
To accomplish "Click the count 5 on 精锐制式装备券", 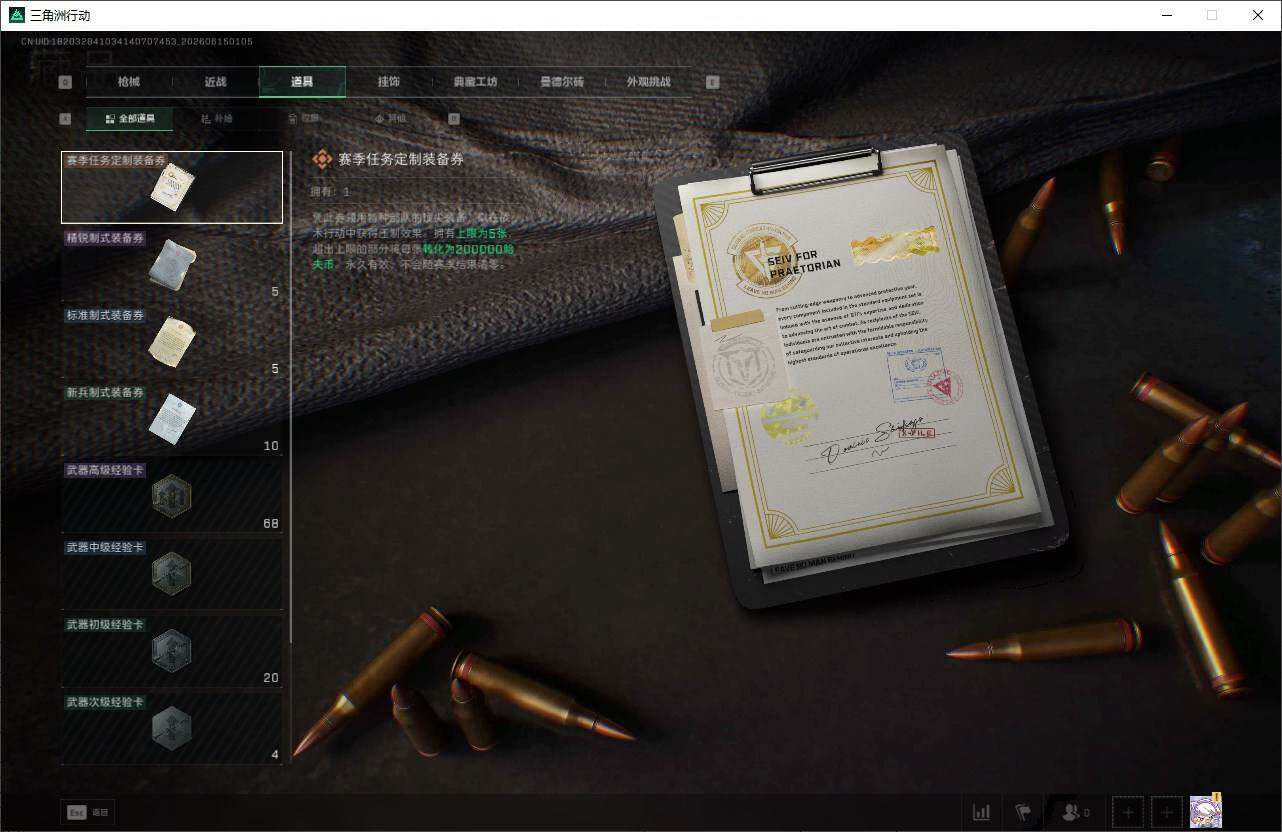I will coord(275,292).
